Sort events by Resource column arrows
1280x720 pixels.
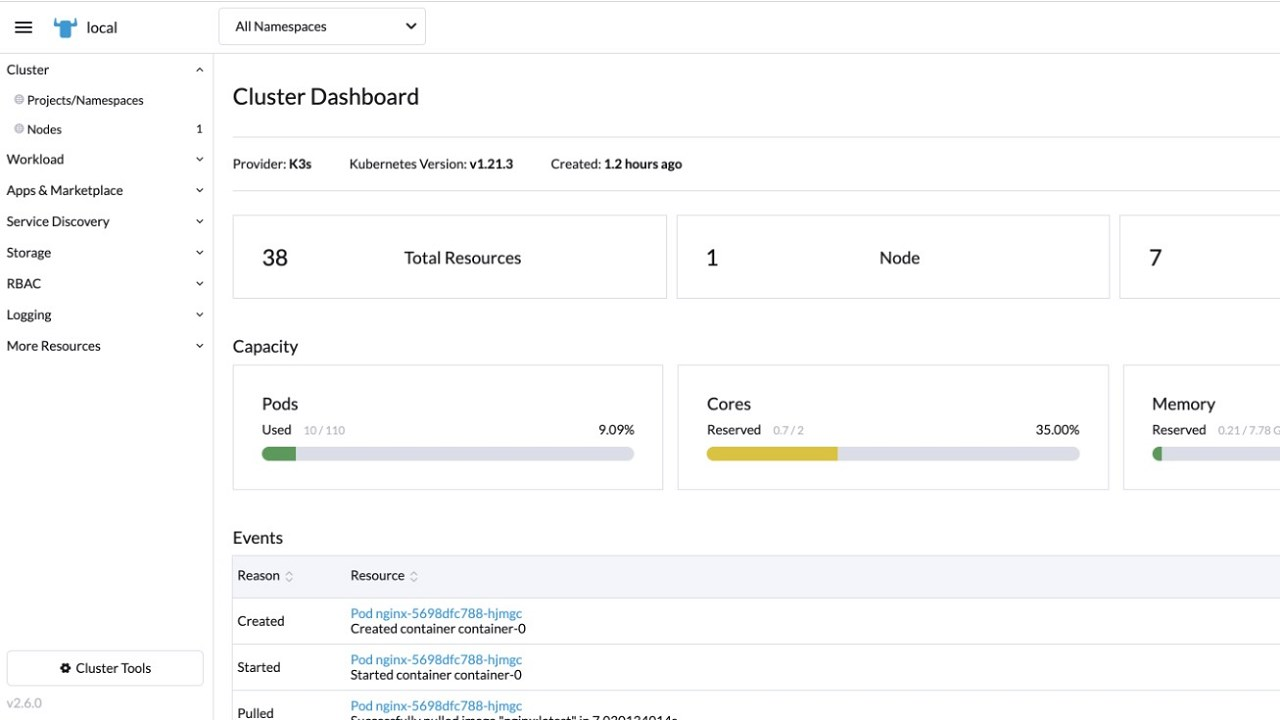point(414,576)
